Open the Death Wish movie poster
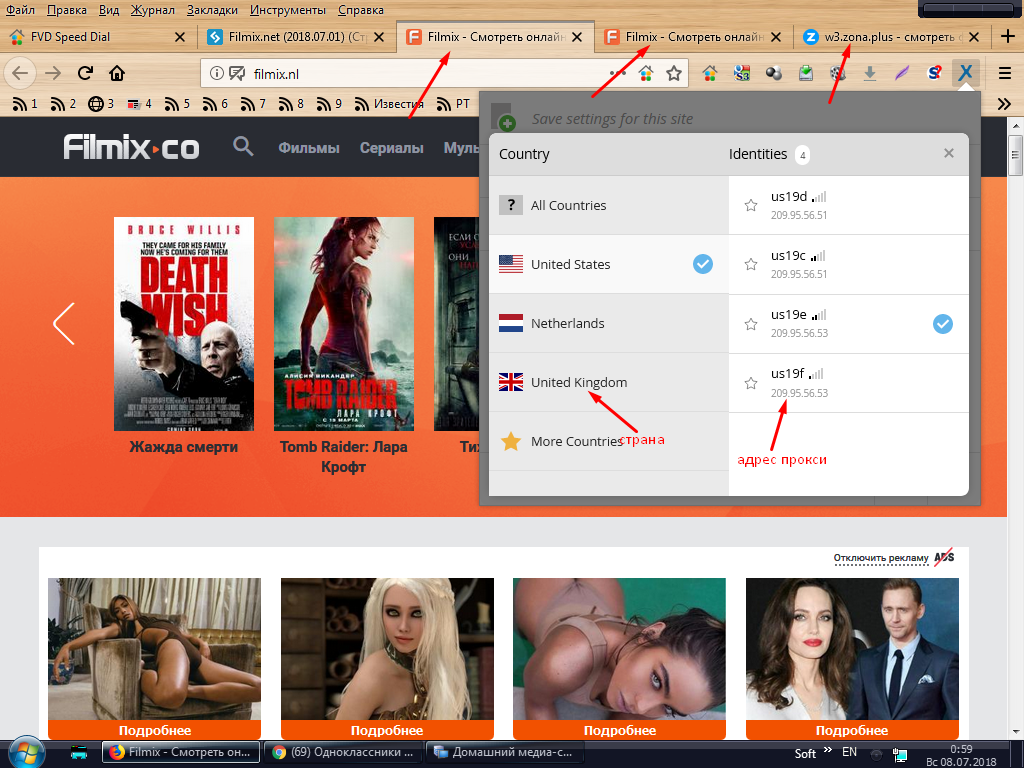The height and width of the screenshot is (768, 1024). tap(183, 324)
